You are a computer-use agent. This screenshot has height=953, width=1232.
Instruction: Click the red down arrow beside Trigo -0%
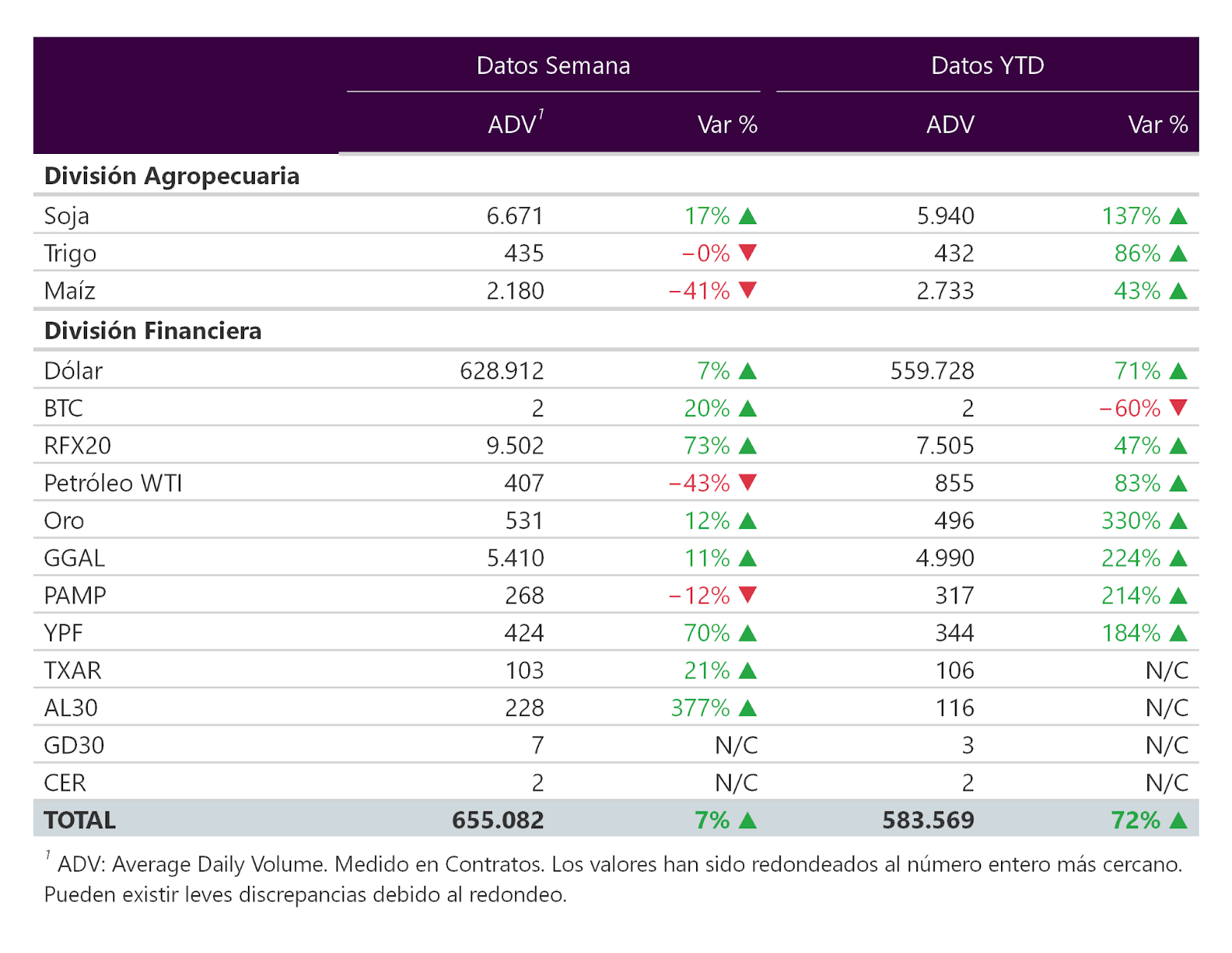748,252
